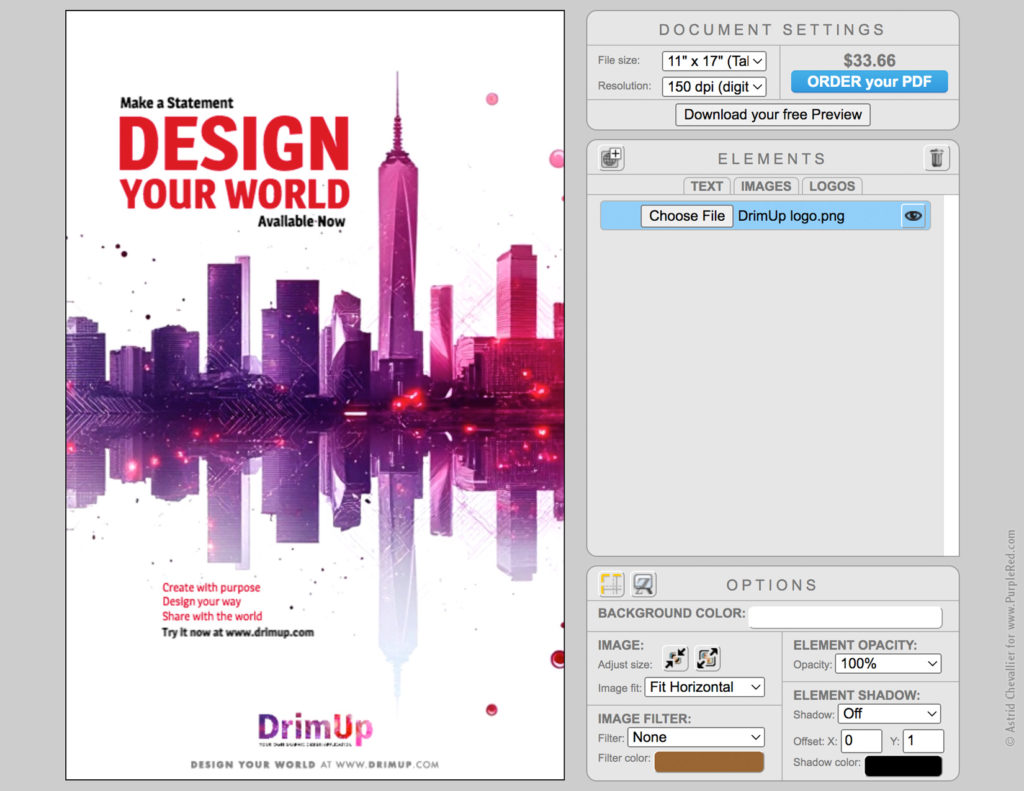
Task: Click the elements list scrollbar track
Action: pyautogui.click(x=951, y=375)
